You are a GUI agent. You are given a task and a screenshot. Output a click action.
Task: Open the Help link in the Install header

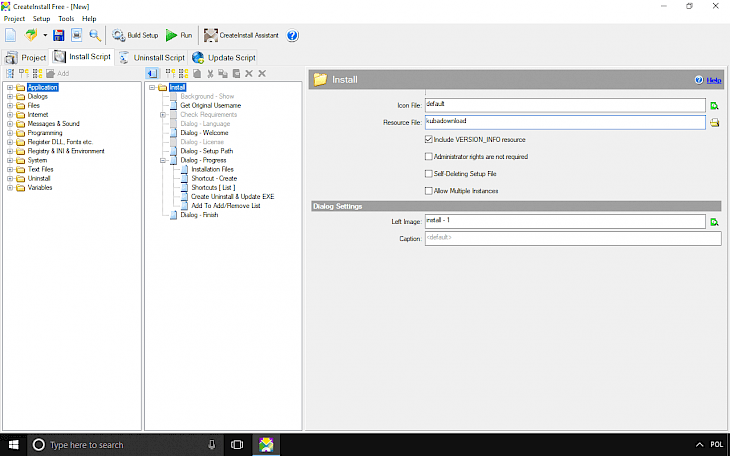714,80
